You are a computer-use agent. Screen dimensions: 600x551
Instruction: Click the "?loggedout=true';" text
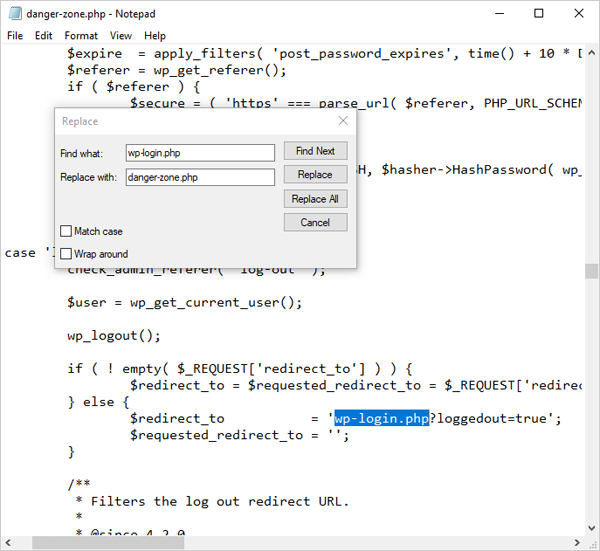click(495, 418)
